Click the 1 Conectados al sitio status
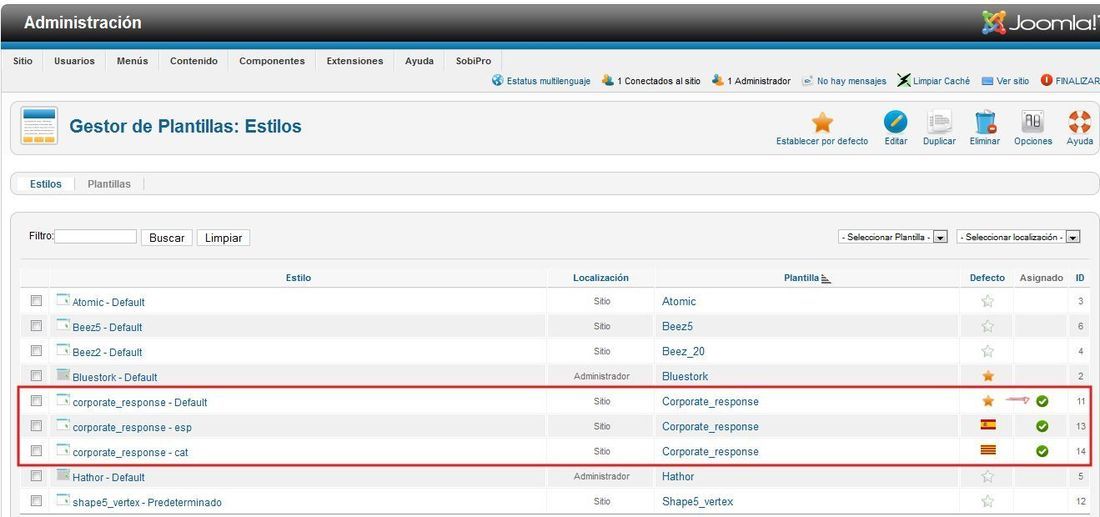 tap(659, 81)
